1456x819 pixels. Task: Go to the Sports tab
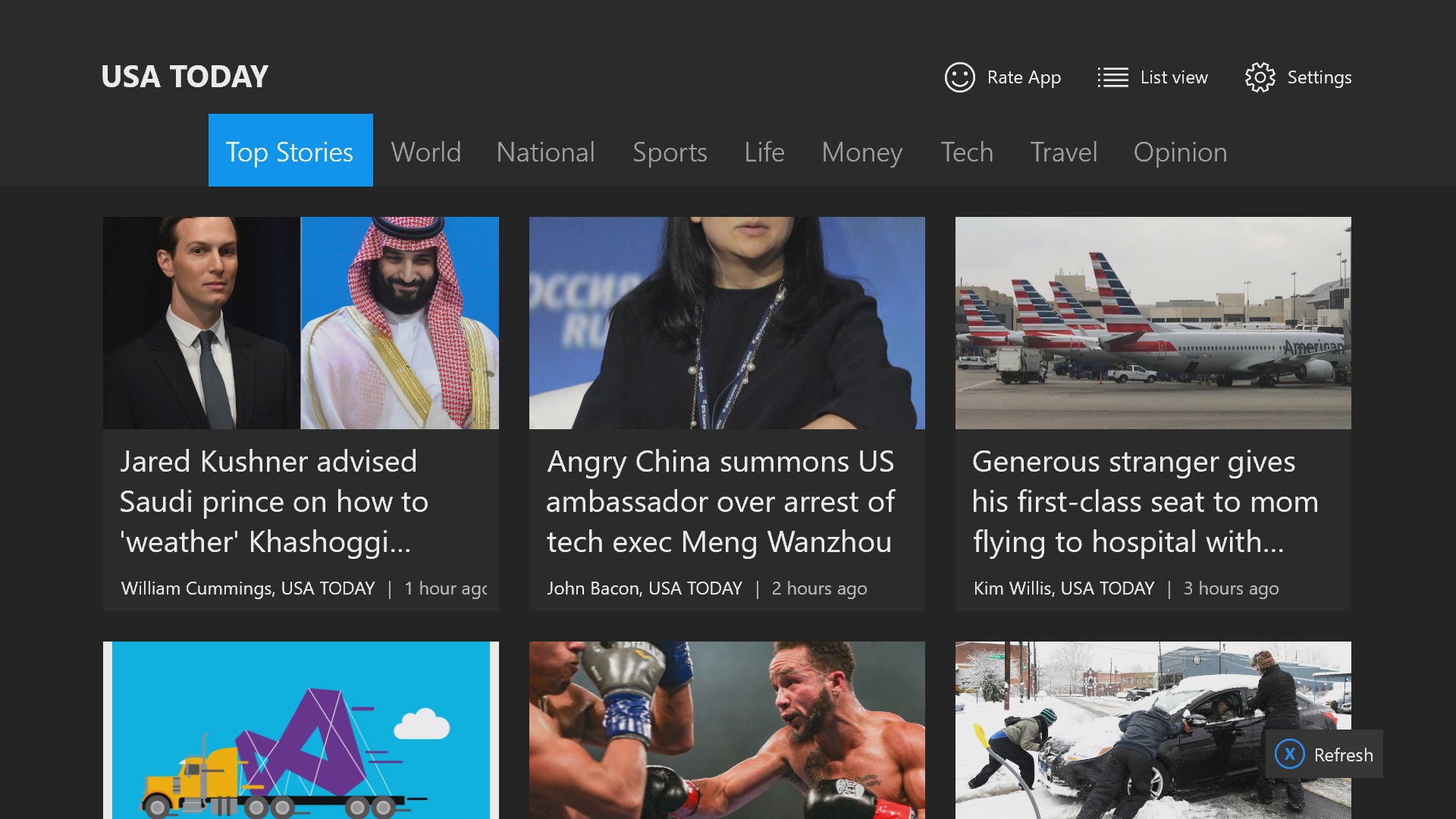coord(670,152)
